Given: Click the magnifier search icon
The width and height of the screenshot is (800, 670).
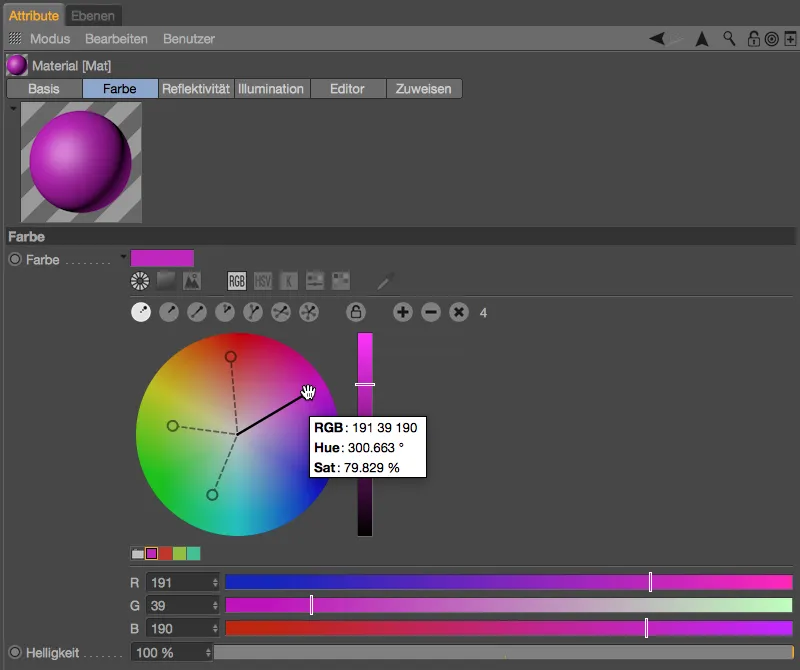Looking at the screenshot, I should (729, 38).
